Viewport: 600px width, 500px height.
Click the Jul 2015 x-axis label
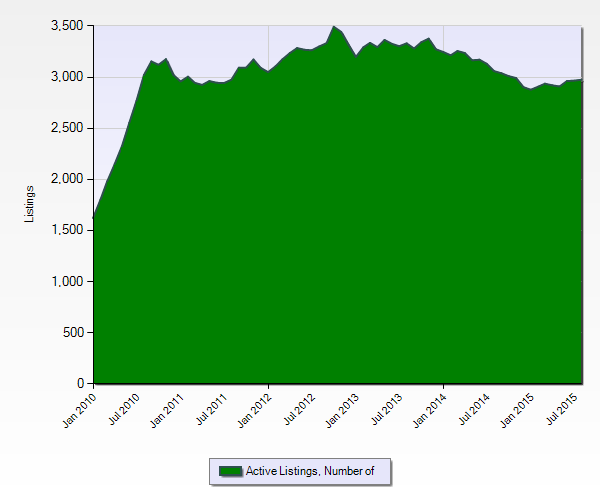click(562, 409)
